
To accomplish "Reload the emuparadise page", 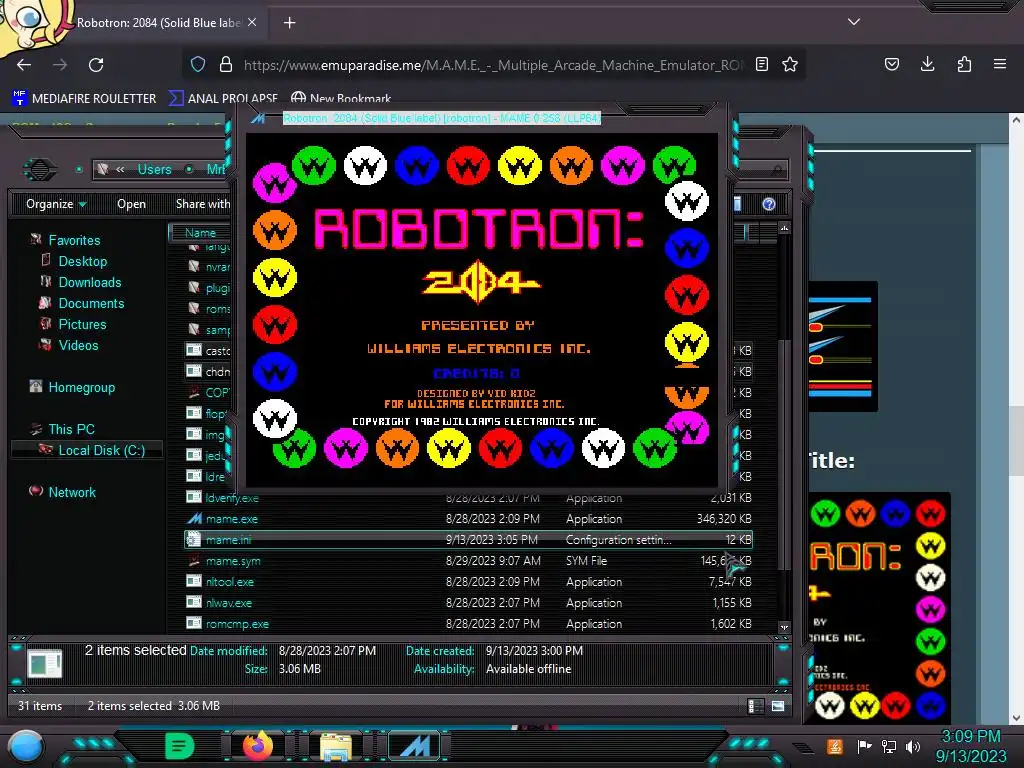I will tap(96, 65).
